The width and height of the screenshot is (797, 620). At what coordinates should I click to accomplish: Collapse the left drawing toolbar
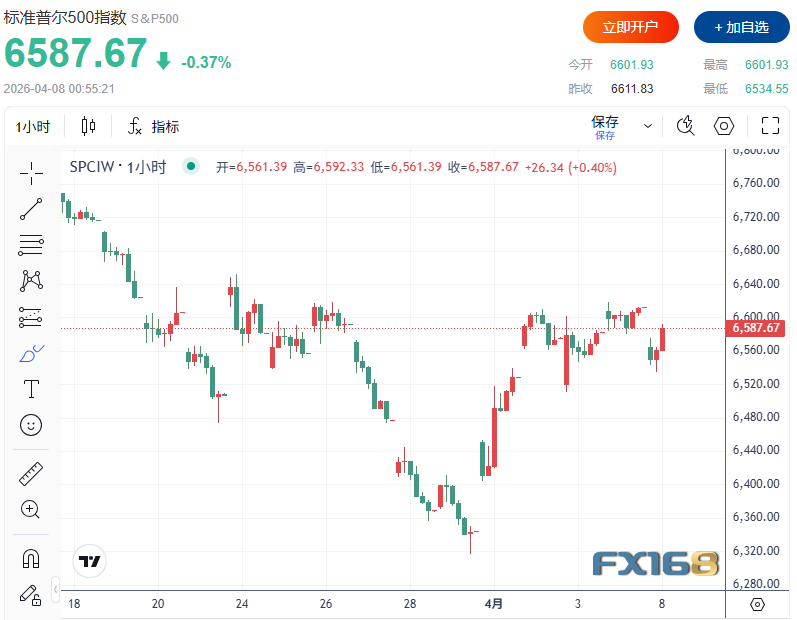[55, 590]
